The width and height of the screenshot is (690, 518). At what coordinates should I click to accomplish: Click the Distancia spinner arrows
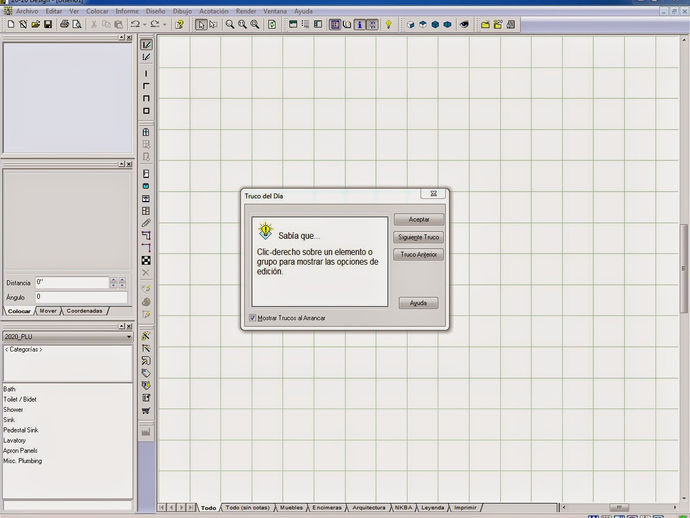pyautogui.click(x=118, y=282)
